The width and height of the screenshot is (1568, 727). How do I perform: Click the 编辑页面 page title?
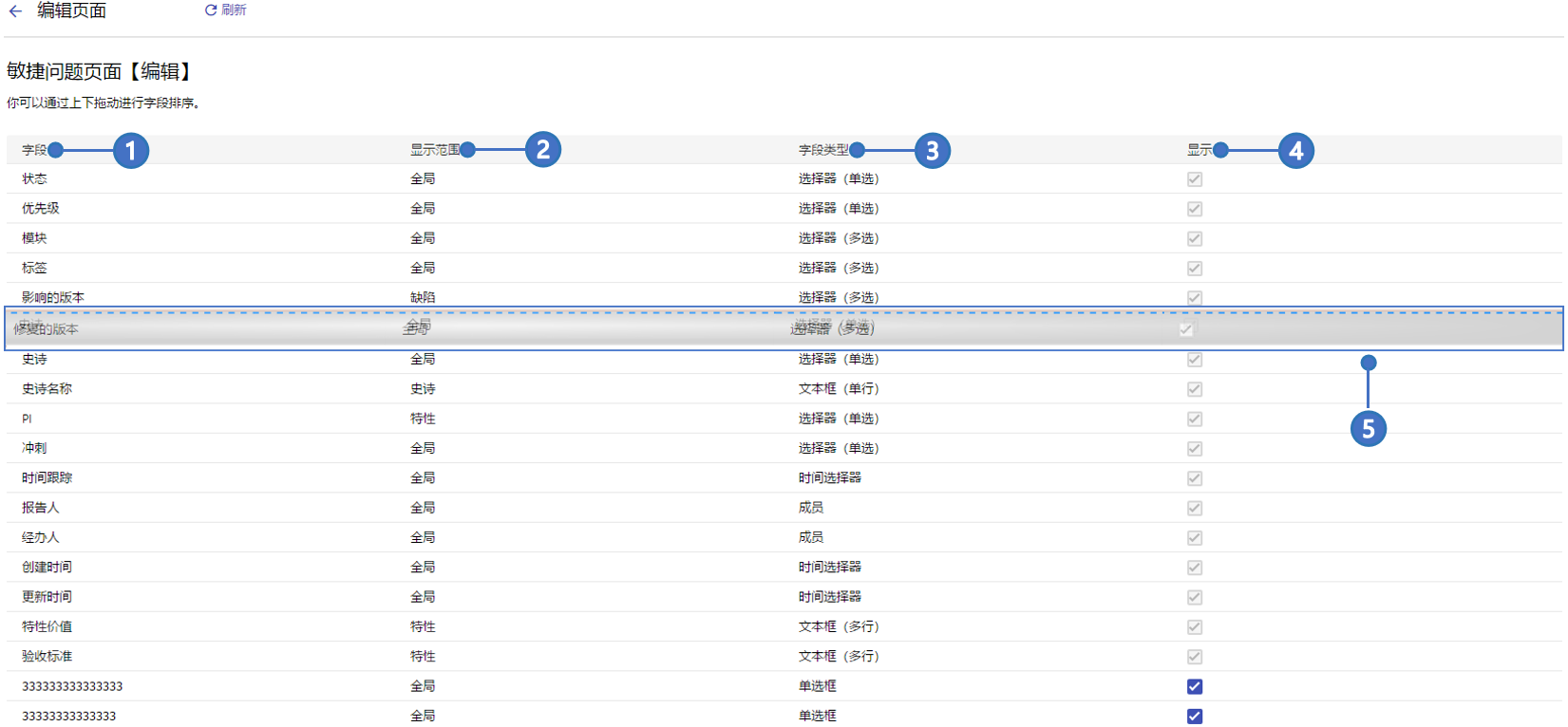coord(72,10)
